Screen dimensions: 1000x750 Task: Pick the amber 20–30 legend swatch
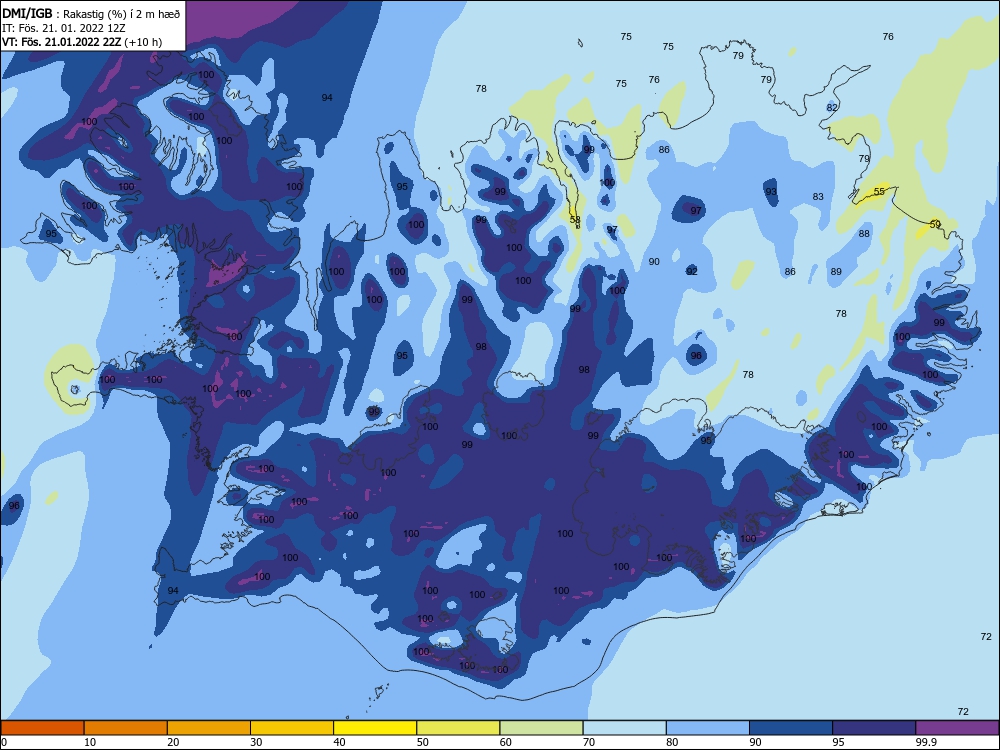point(209,728)
